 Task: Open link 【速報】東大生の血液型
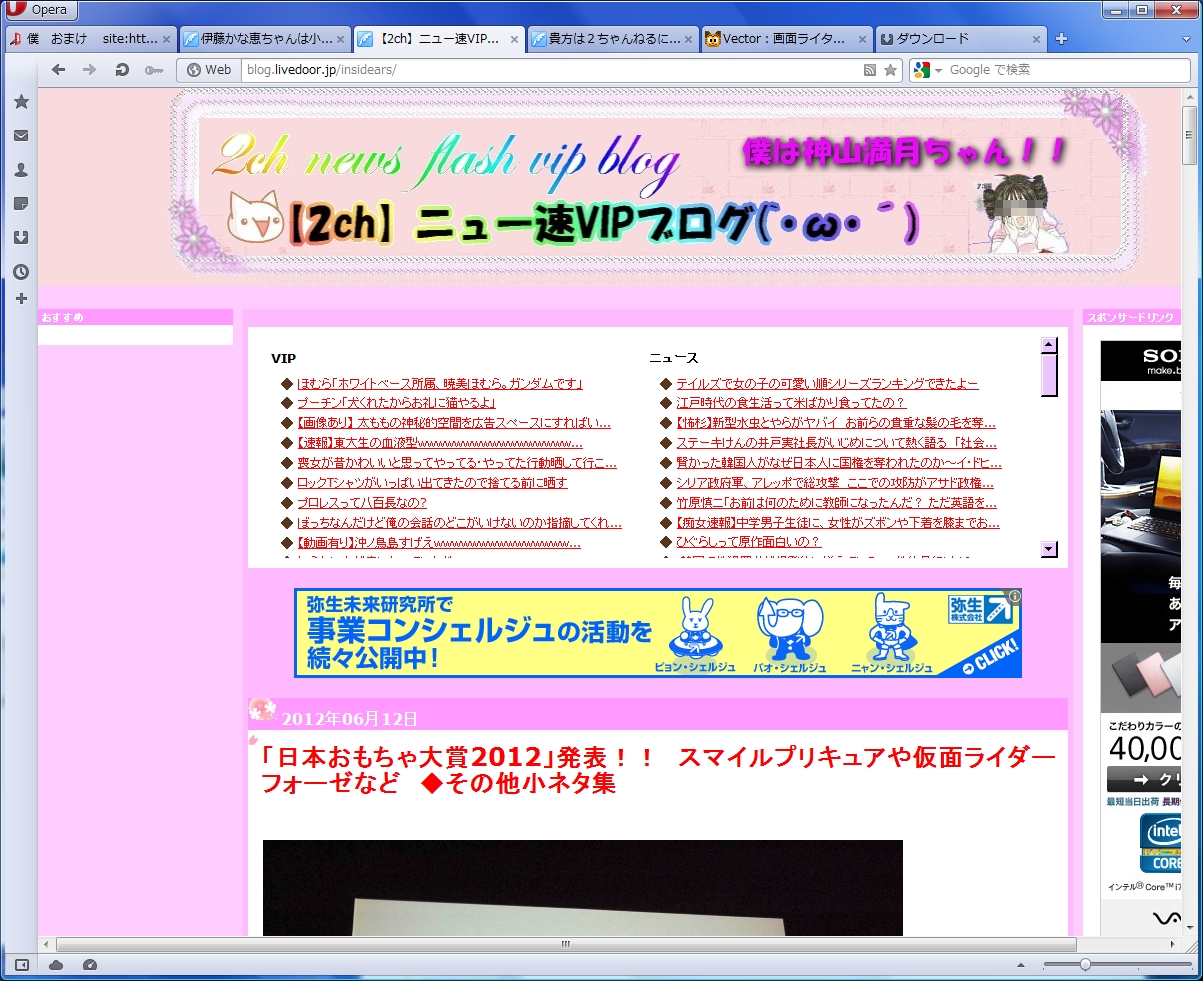pos(439,443)
